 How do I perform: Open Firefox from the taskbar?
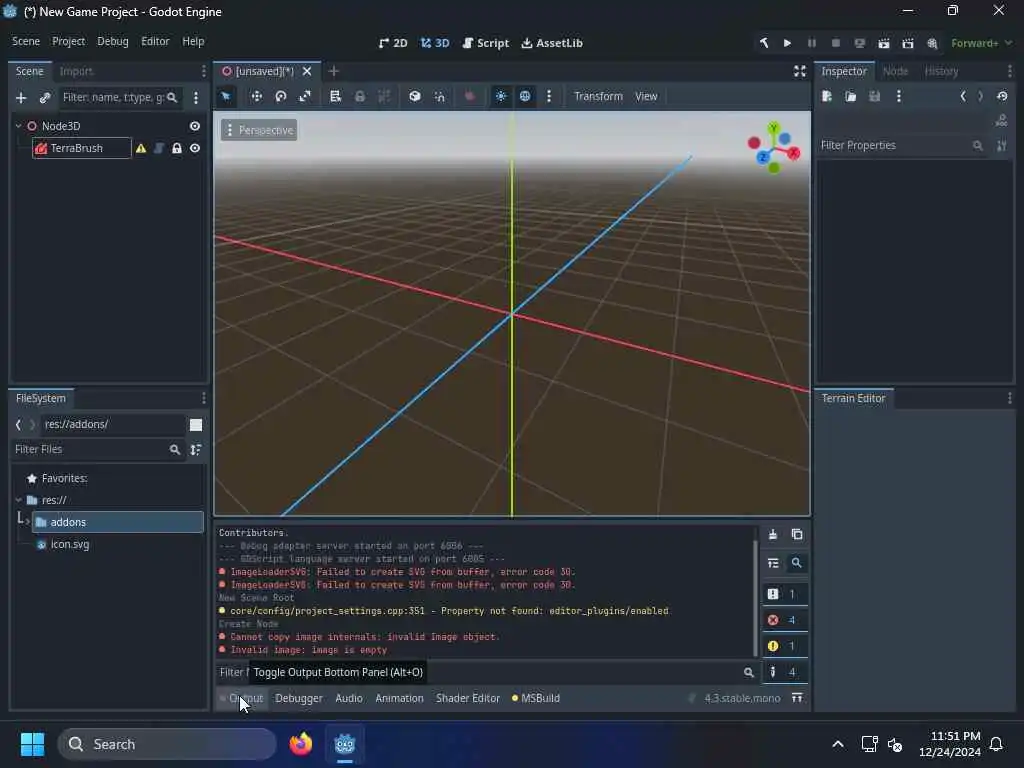pos(300,744)
